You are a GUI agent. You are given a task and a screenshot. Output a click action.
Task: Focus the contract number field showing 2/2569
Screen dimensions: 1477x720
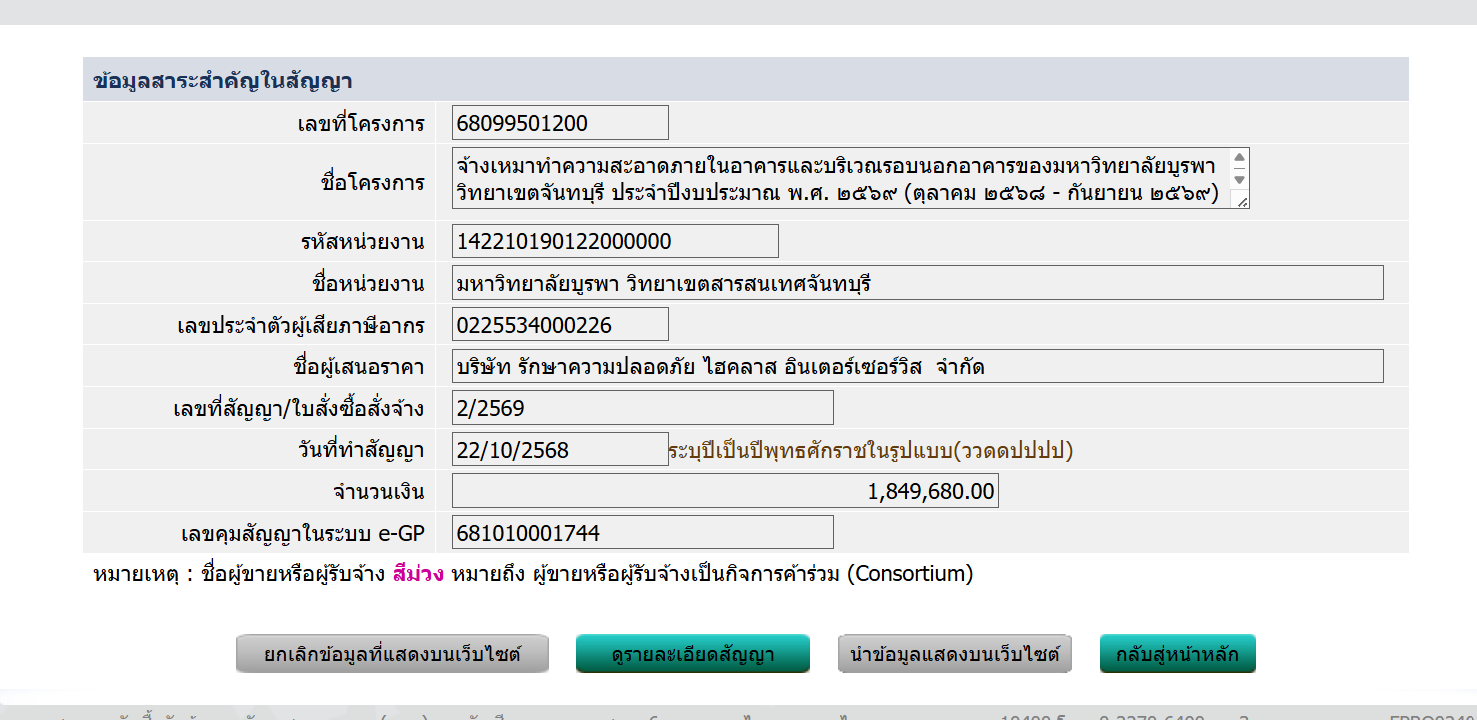pyautogui.click(x=642, y=408)
